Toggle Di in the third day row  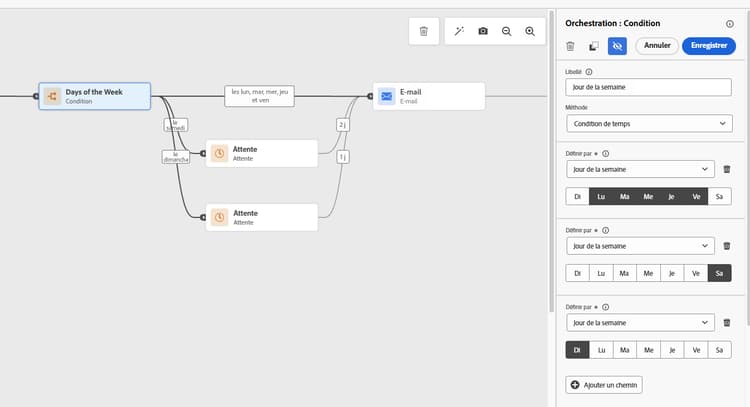coord(577,350)
